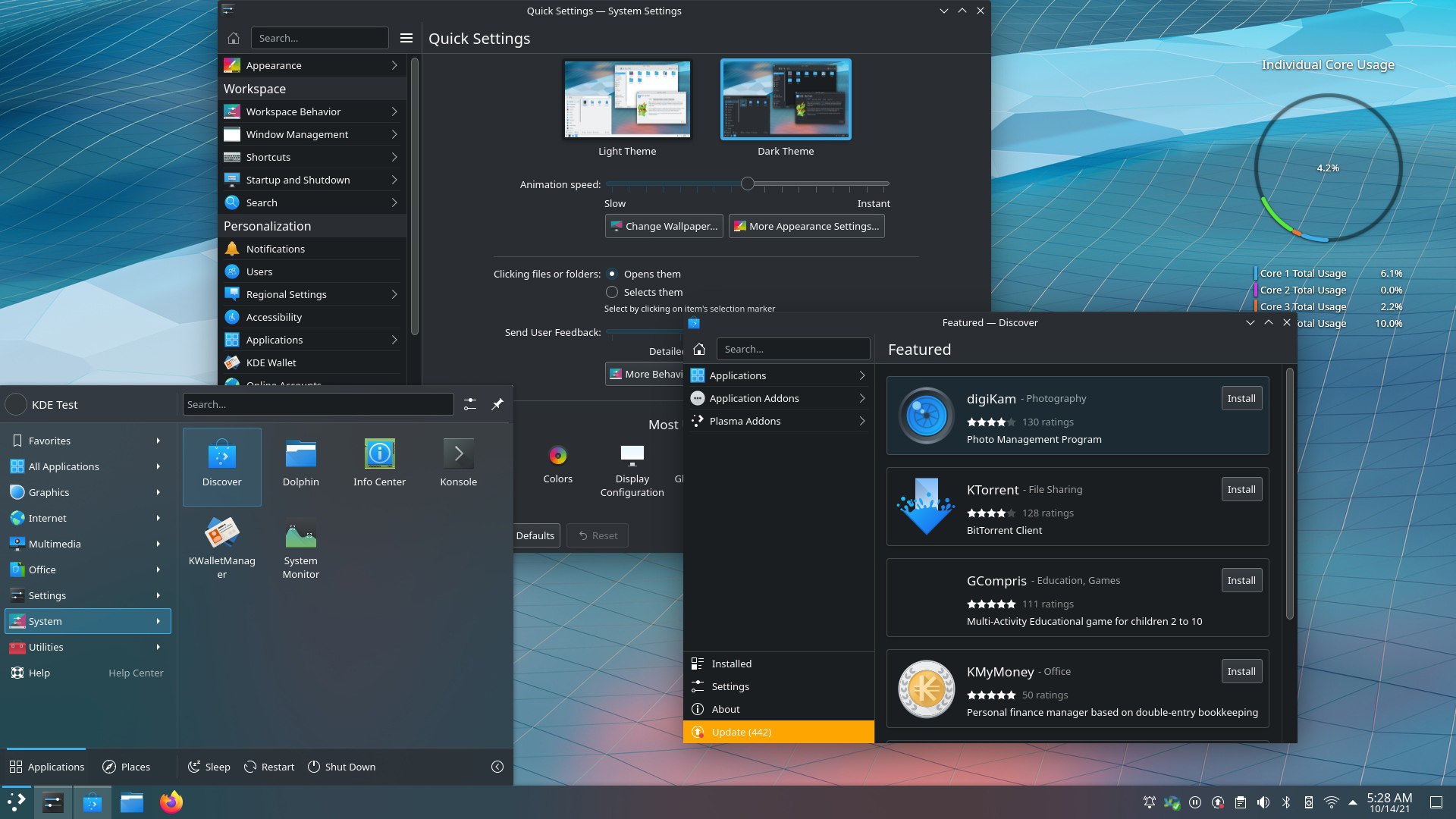Open System Monitor app icon
Viewport: 1456px width, 819px height.
pyautogui.click(x=301, y=548)
